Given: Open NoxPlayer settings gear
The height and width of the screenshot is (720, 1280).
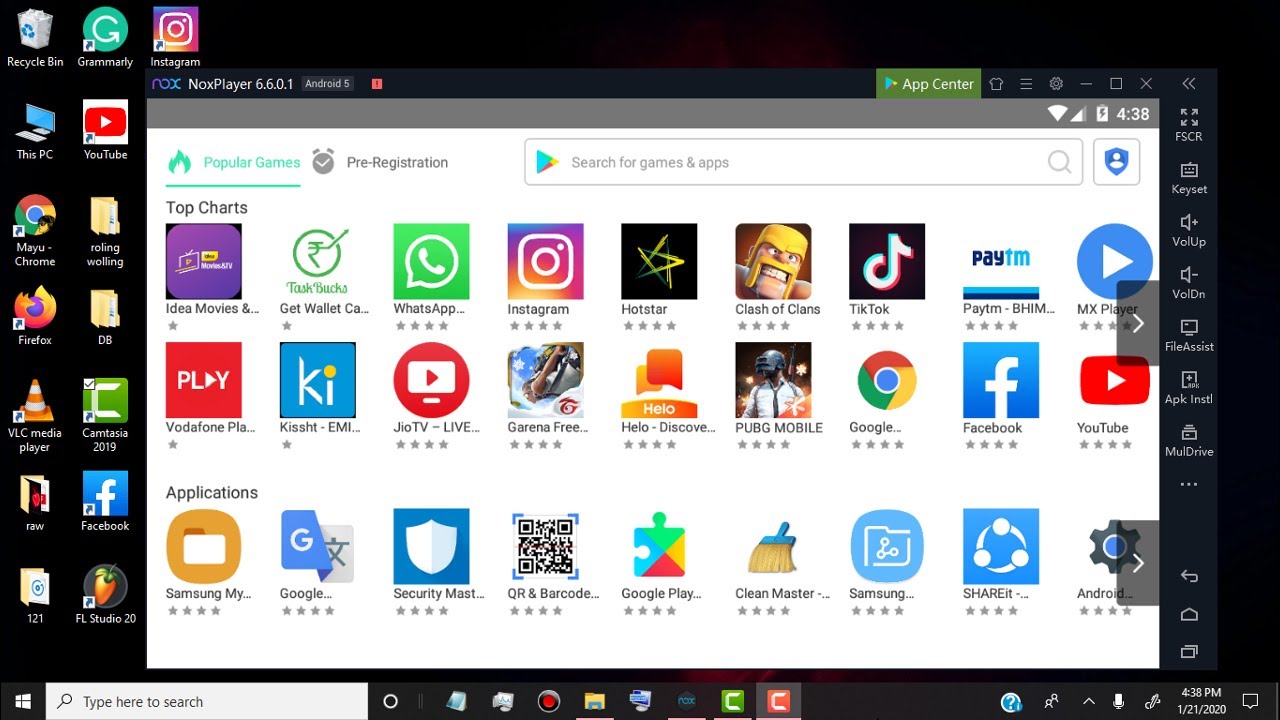Looking at the screenshot, I should click(1056, 84).
